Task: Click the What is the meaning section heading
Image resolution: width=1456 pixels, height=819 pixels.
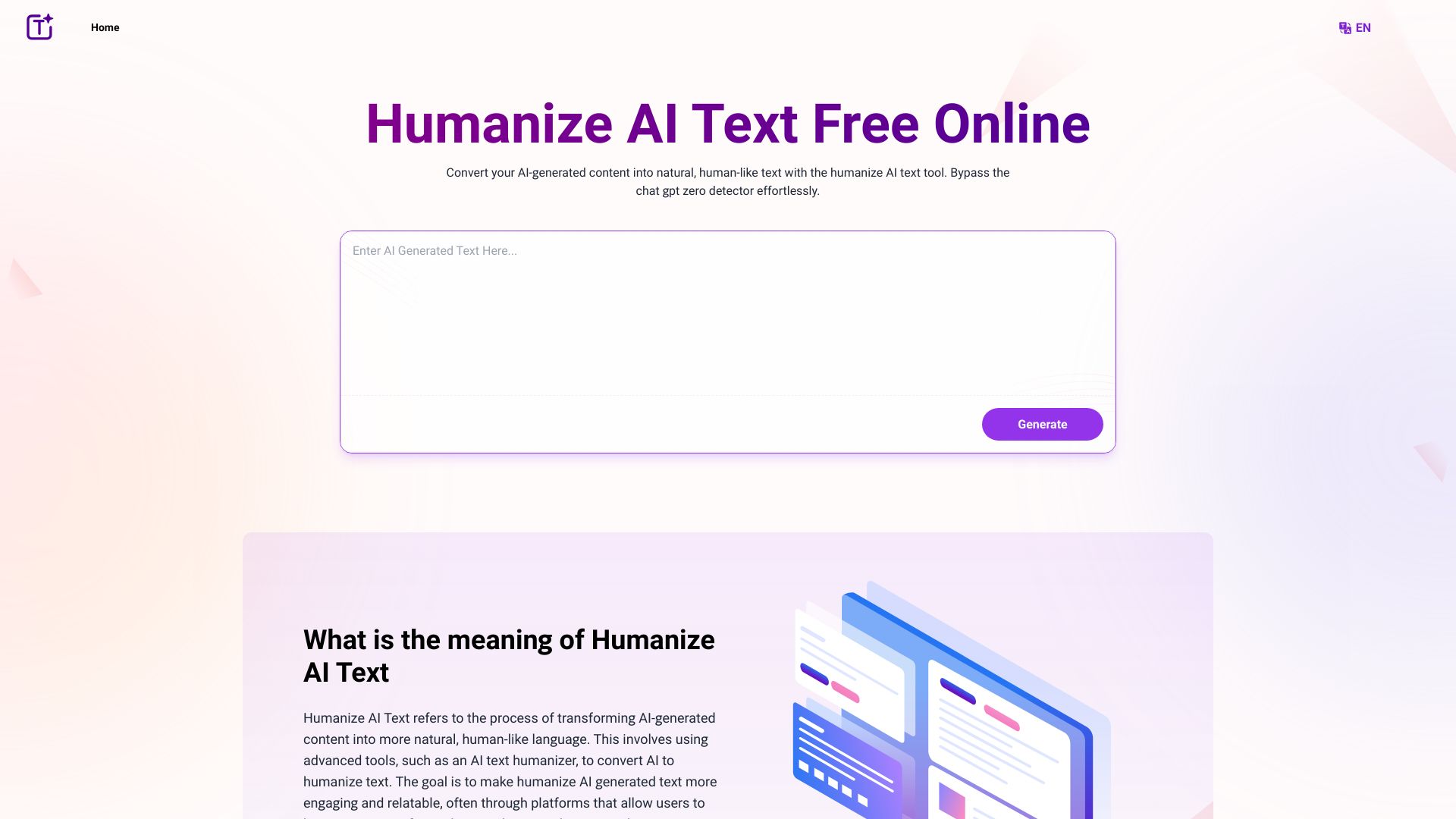Action: pos(509,655)
